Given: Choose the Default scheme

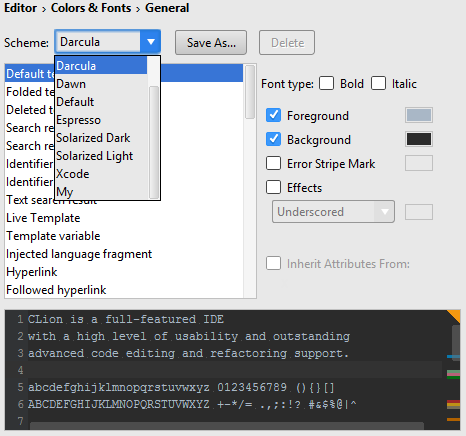Looking at the screenshot, I should 101,102.
